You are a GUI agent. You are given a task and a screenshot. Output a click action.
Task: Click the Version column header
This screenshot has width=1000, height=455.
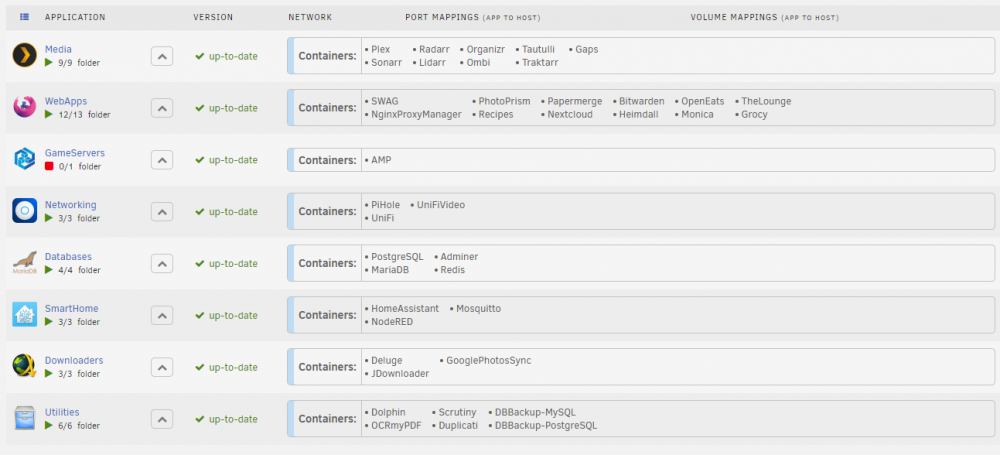(213, 17)
